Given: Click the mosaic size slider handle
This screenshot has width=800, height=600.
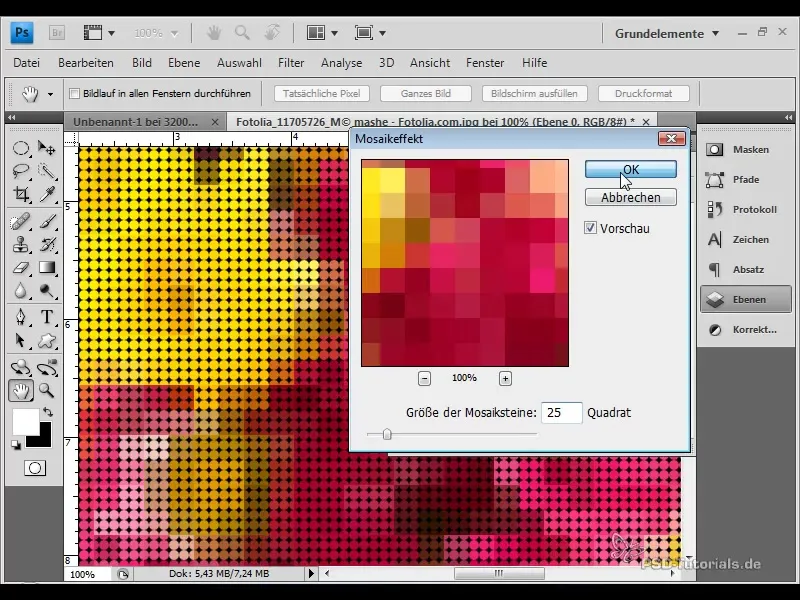Looking at the screenshot, I should pos(387,434).
